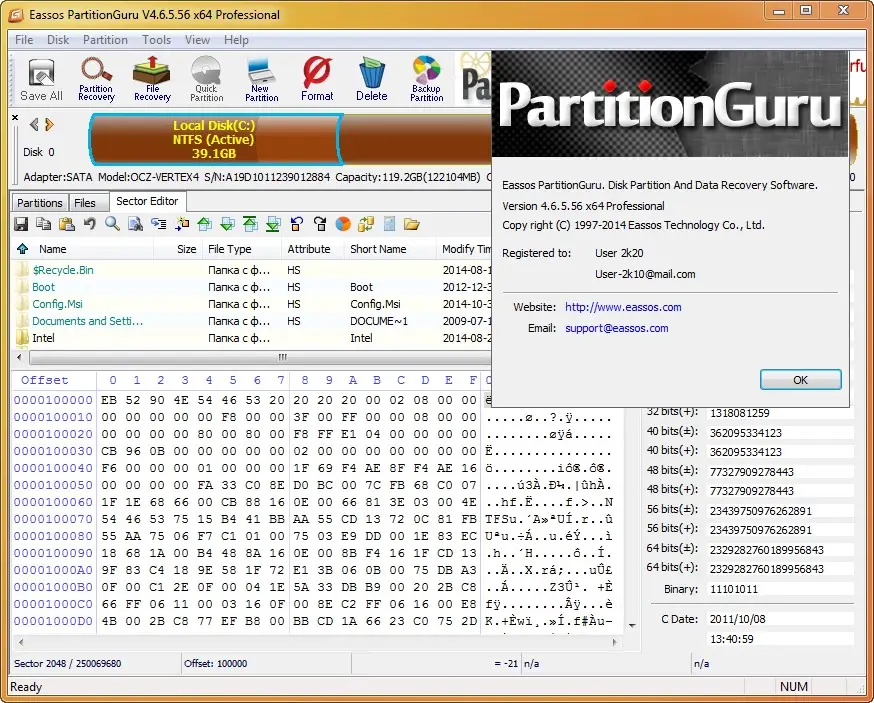The width and height of the screenshot is (874, 703).
Task: Click the orange pie chart icon
Action: coord(343,224)
